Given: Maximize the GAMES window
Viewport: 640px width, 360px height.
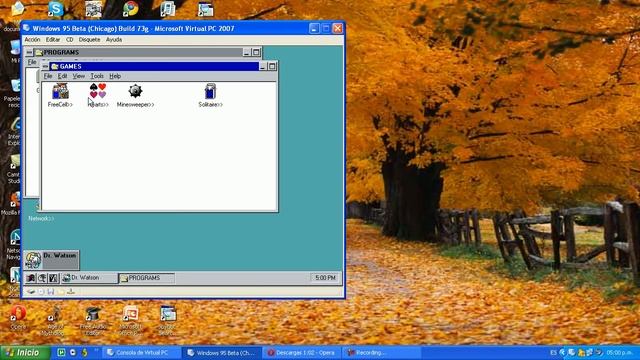Looking at the screenshot, I should pyautogui.click(x=272, y=66).
